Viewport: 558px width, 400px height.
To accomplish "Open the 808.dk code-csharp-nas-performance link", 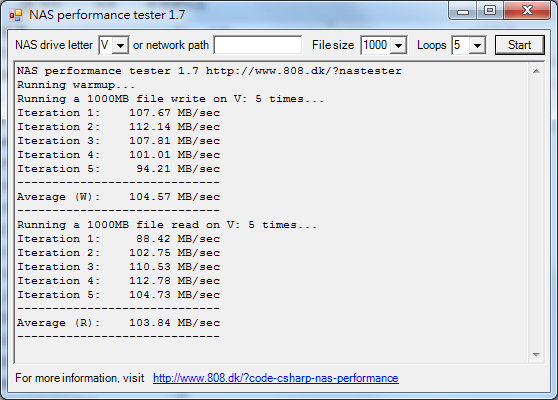I will (276, 378).
